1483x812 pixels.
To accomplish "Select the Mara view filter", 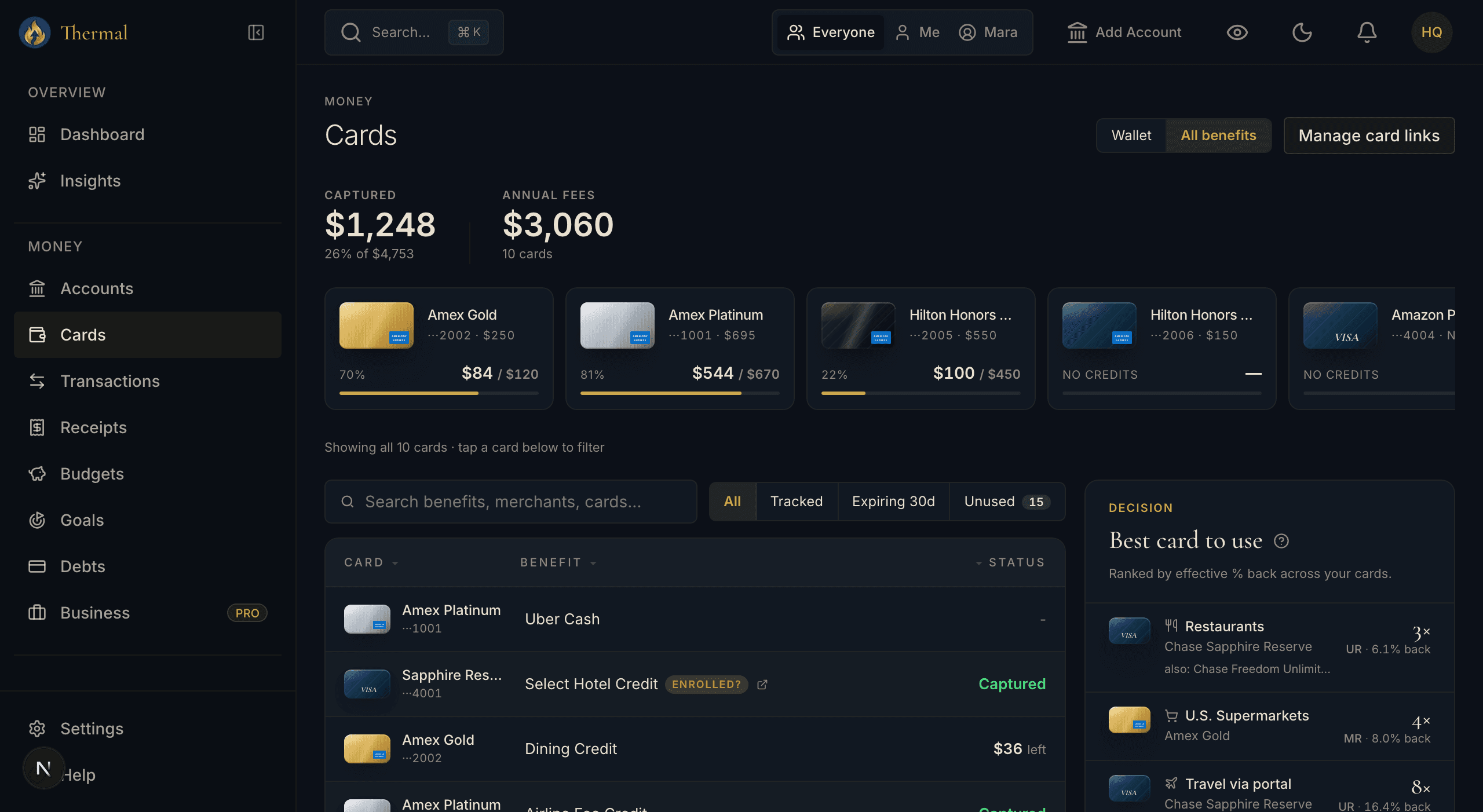I will [988, 32].
